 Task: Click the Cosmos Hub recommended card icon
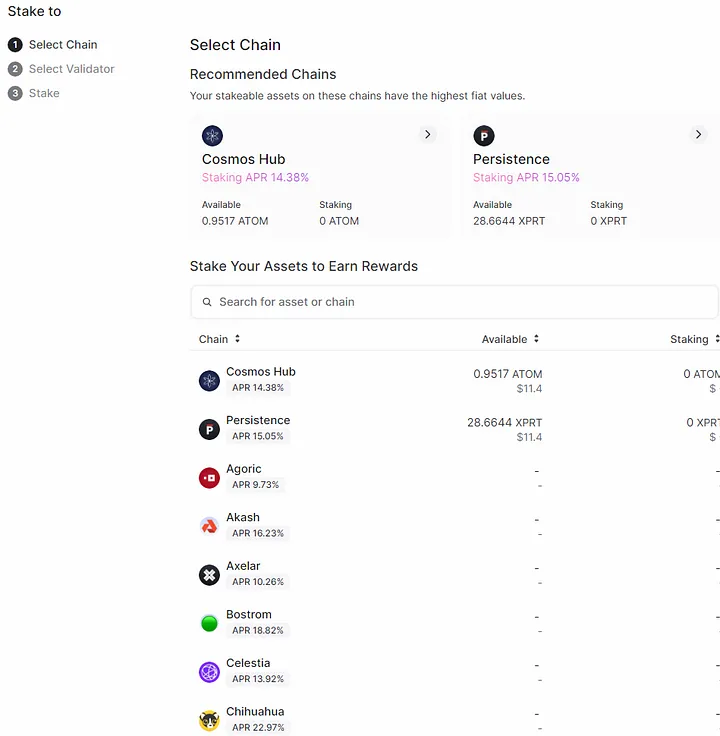[x=212, y=136]
